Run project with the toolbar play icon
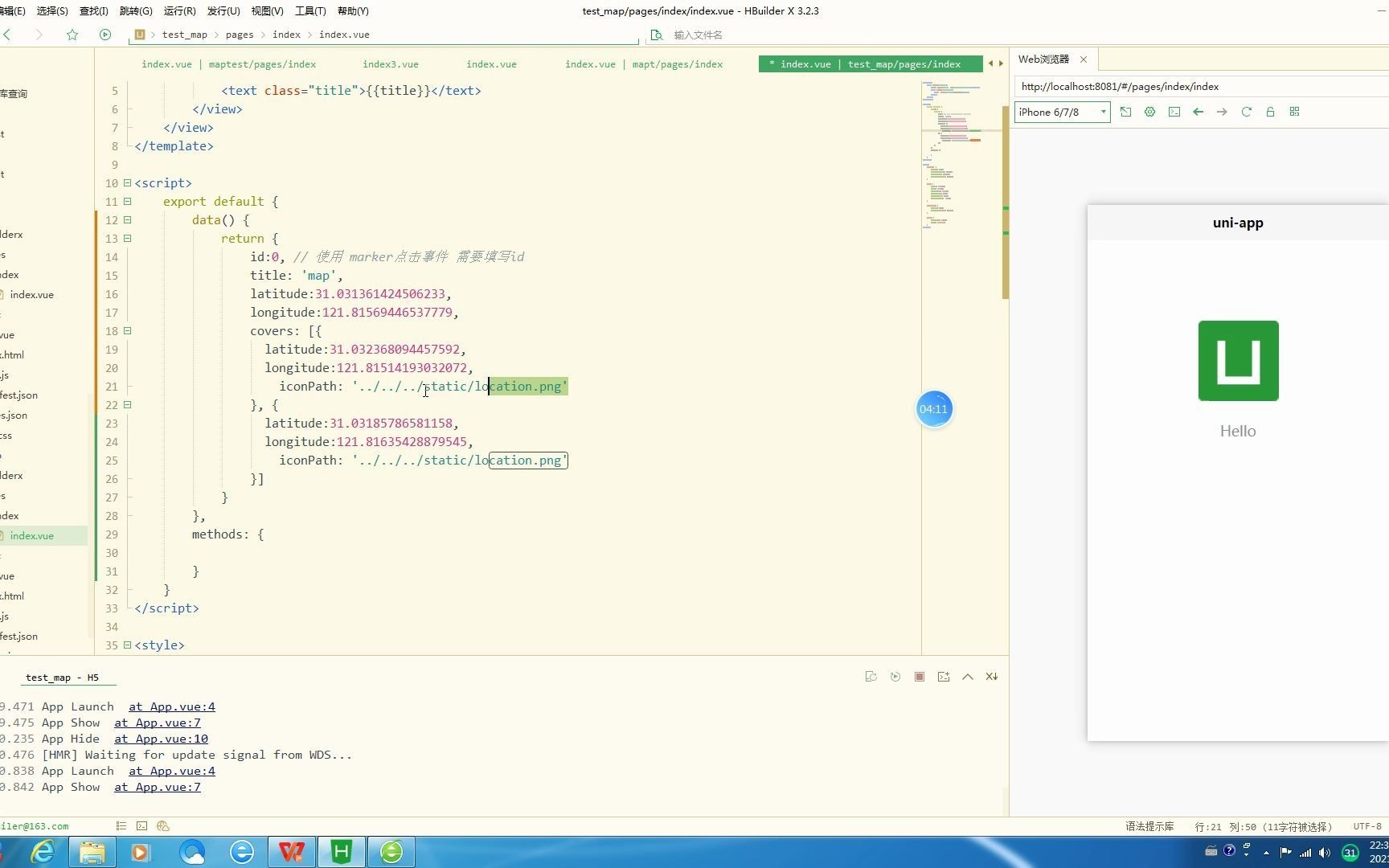This screenshot has width=1389, height=868. (x=105, y=35)
